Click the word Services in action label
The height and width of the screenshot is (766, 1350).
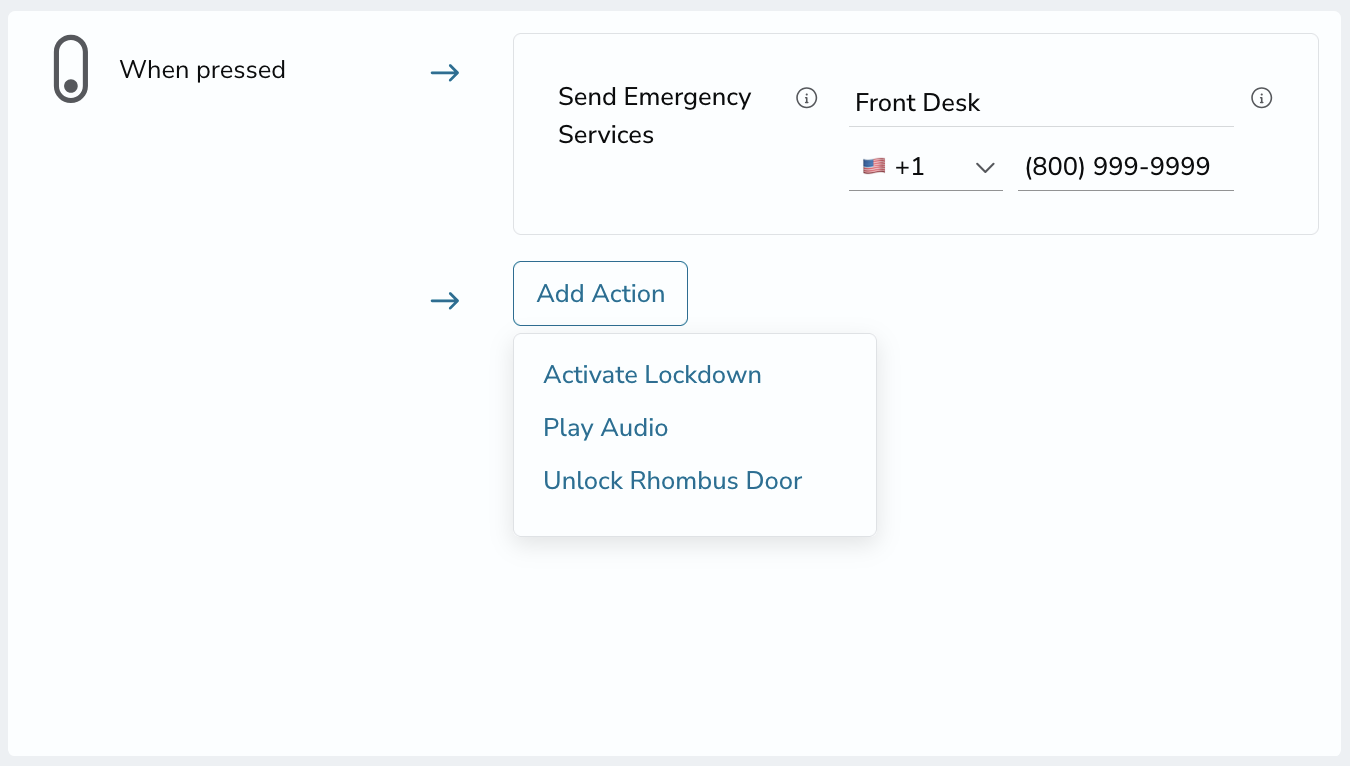click(x=606, y=135)
